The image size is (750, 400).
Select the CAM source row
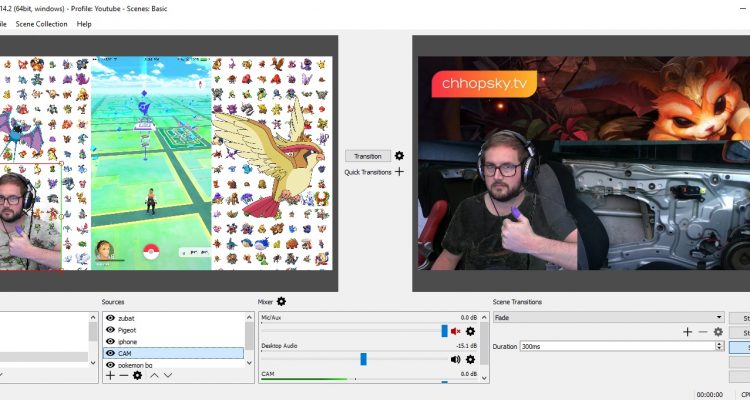(x=174, y=353)
